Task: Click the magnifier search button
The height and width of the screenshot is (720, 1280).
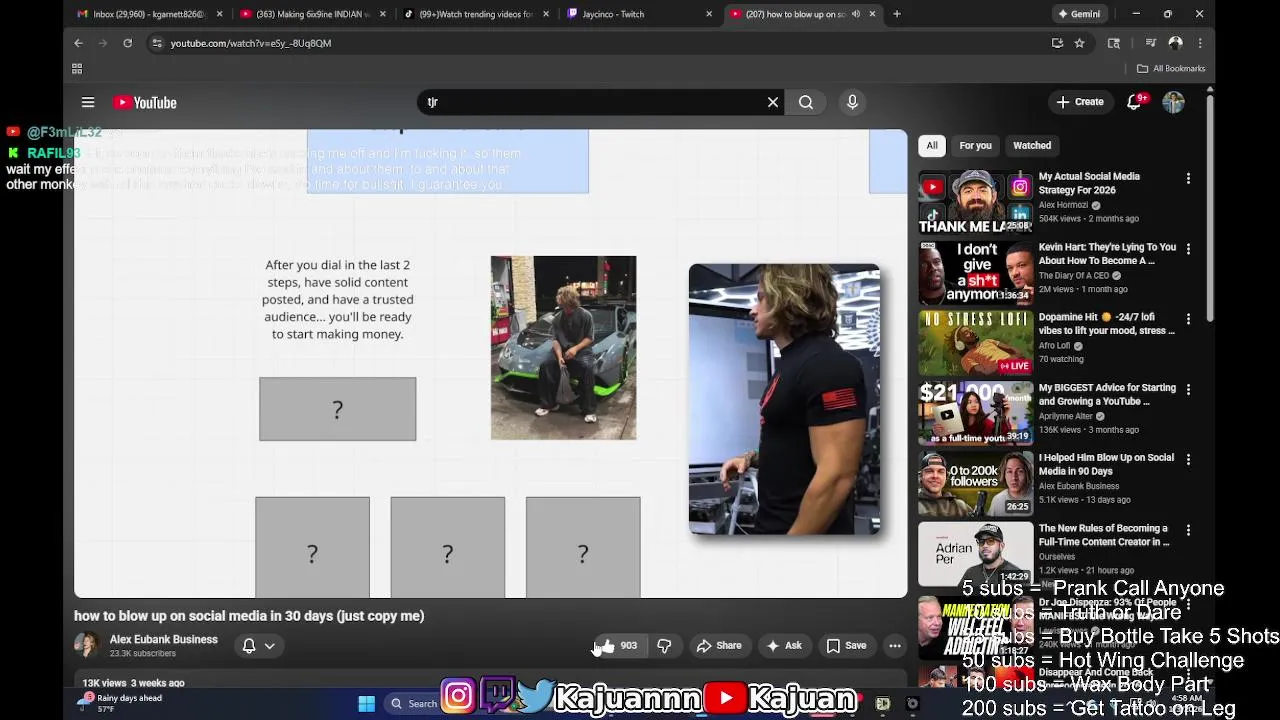Action: [x=806, y=102]
